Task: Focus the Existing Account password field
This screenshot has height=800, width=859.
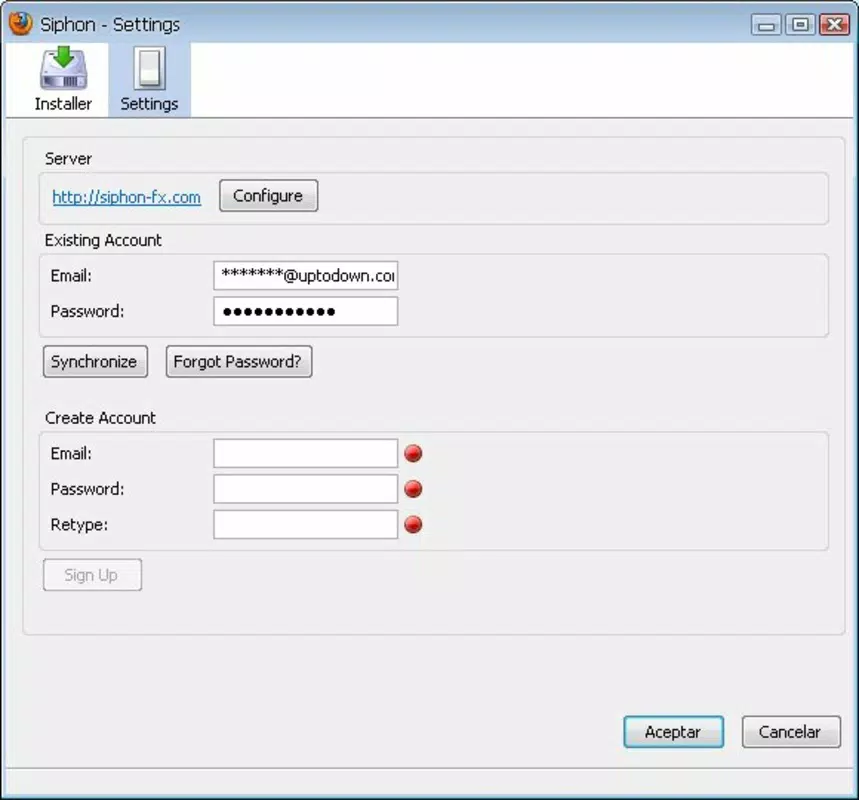Action: 306,311
